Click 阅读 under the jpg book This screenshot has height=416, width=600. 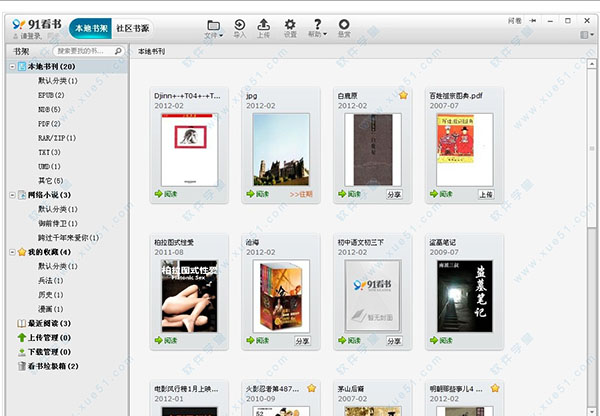(x=258, y=194)
